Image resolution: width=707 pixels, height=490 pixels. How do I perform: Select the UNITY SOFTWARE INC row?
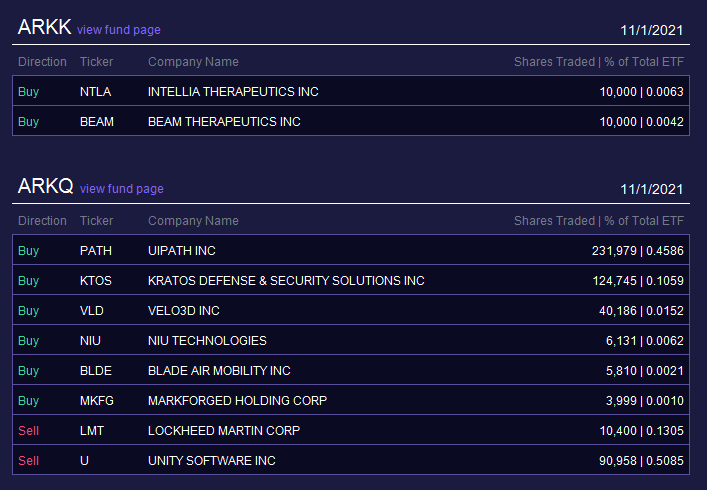[351, 460]
